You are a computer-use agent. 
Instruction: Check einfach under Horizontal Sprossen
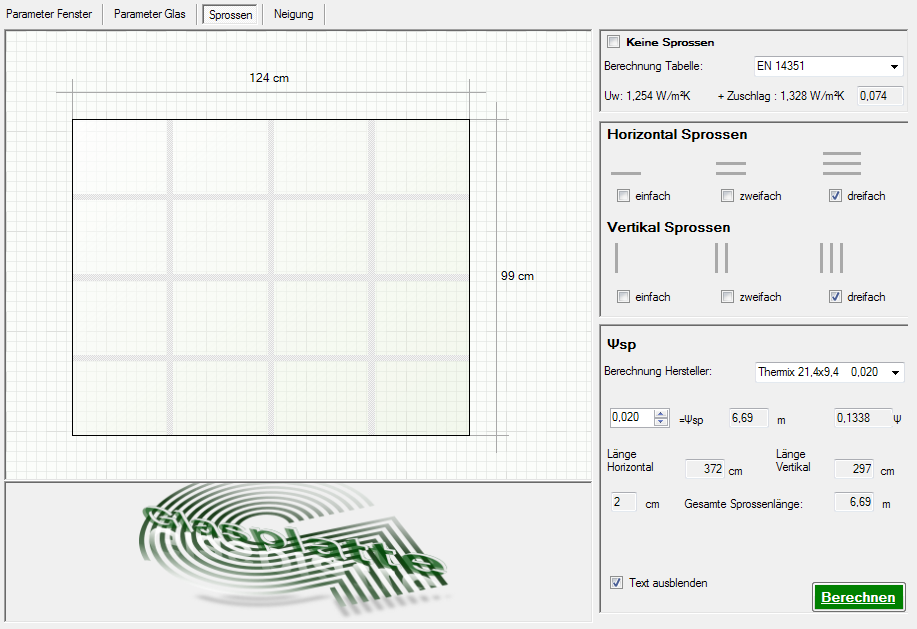(624, 196)
